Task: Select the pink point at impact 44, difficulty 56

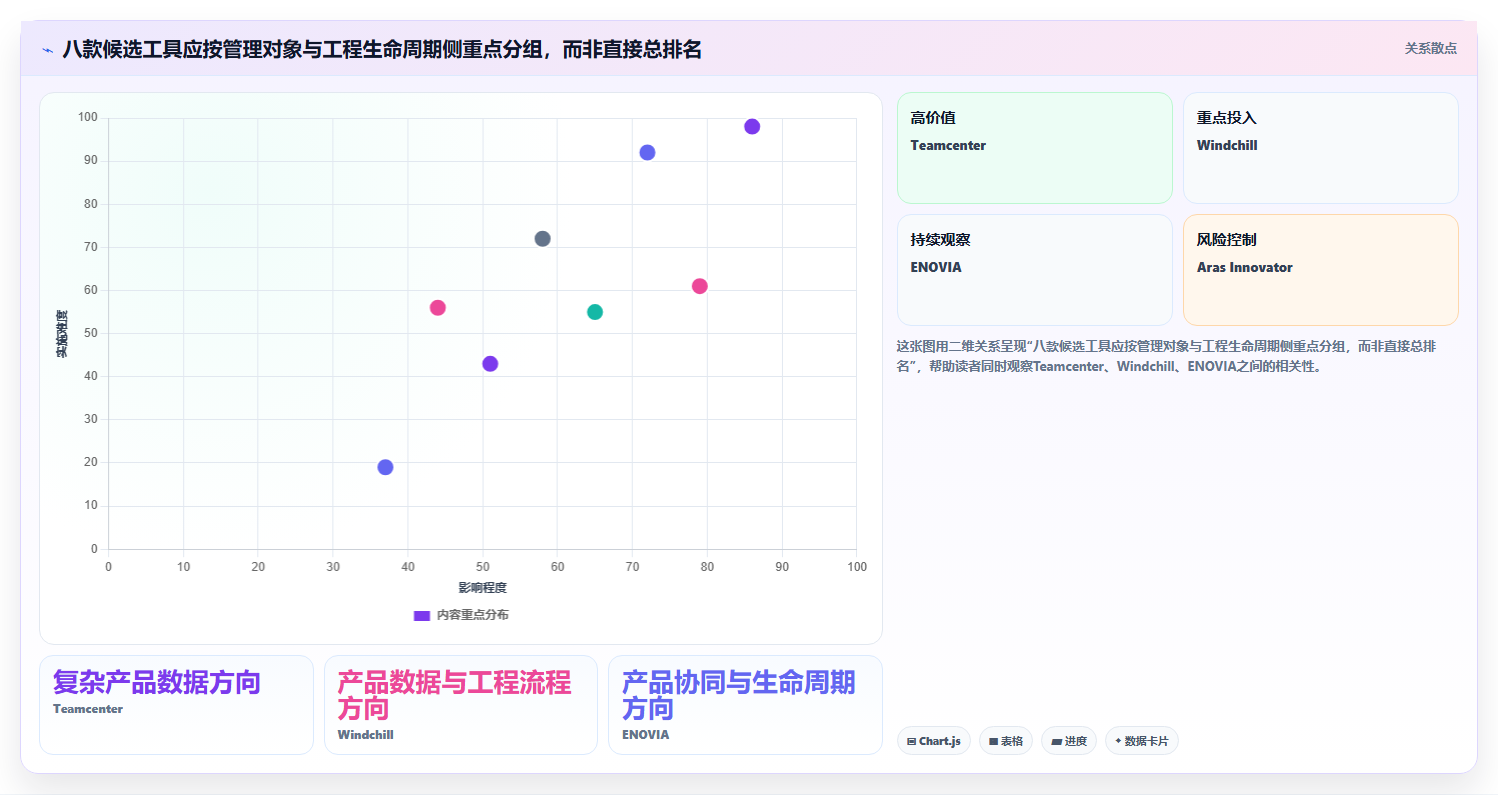Action: [437, 308]
